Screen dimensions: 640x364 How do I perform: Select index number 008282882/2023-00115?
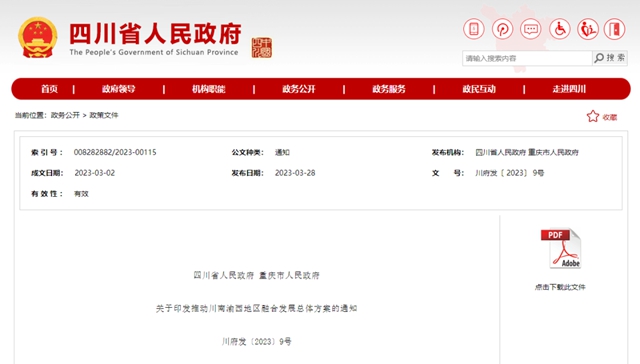115,152
